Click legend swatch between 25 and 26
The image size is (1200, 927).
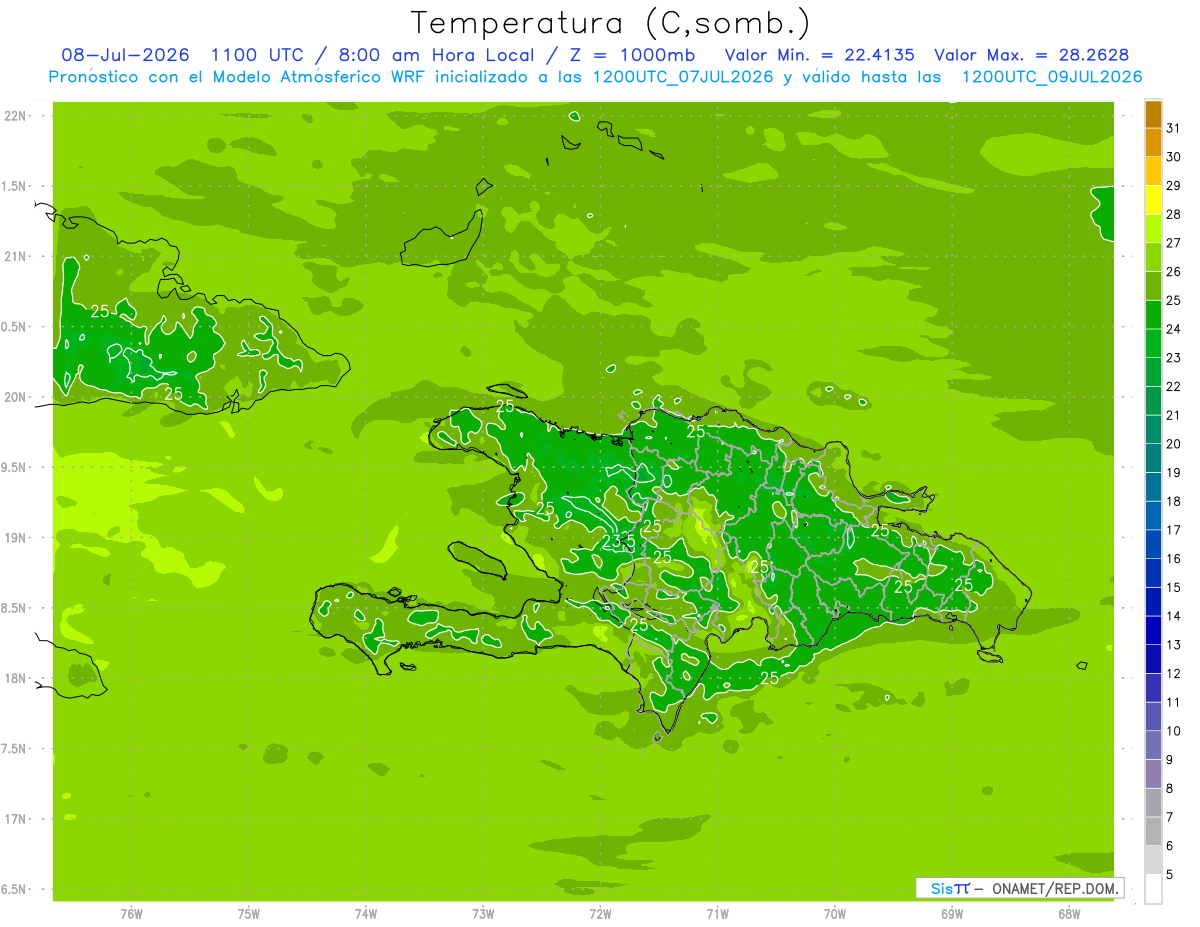(x=1153, y=286)
